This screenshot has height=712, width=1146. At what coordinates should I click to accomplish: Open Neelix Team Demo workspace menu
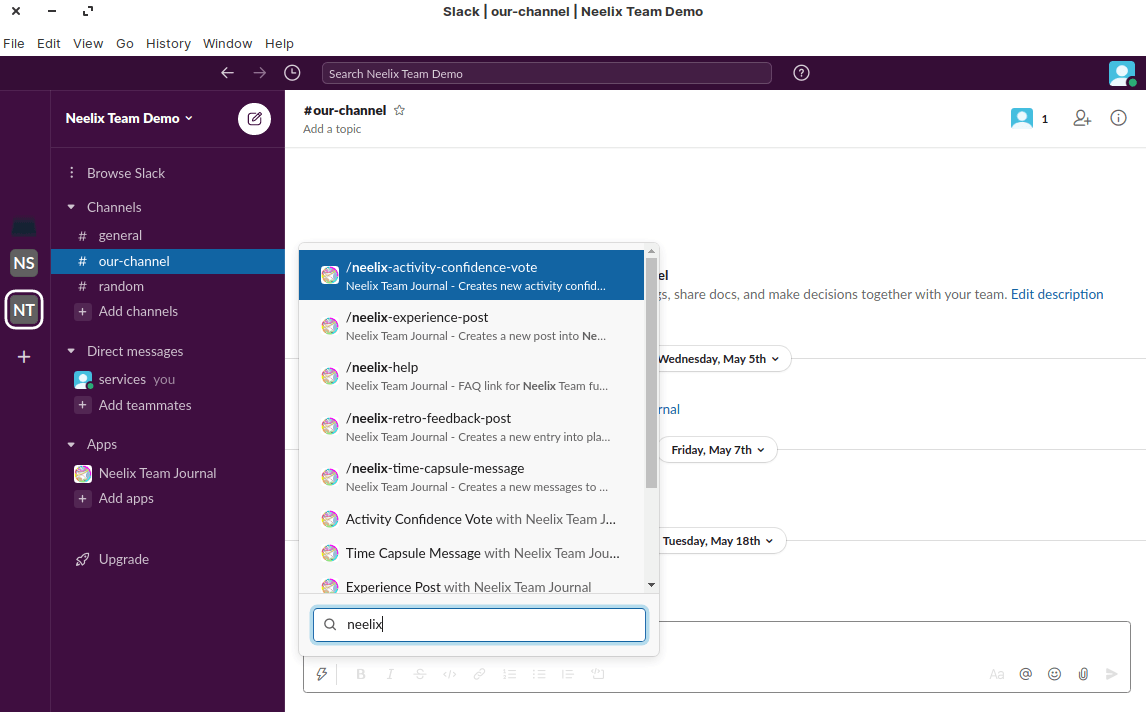point(129,118)
